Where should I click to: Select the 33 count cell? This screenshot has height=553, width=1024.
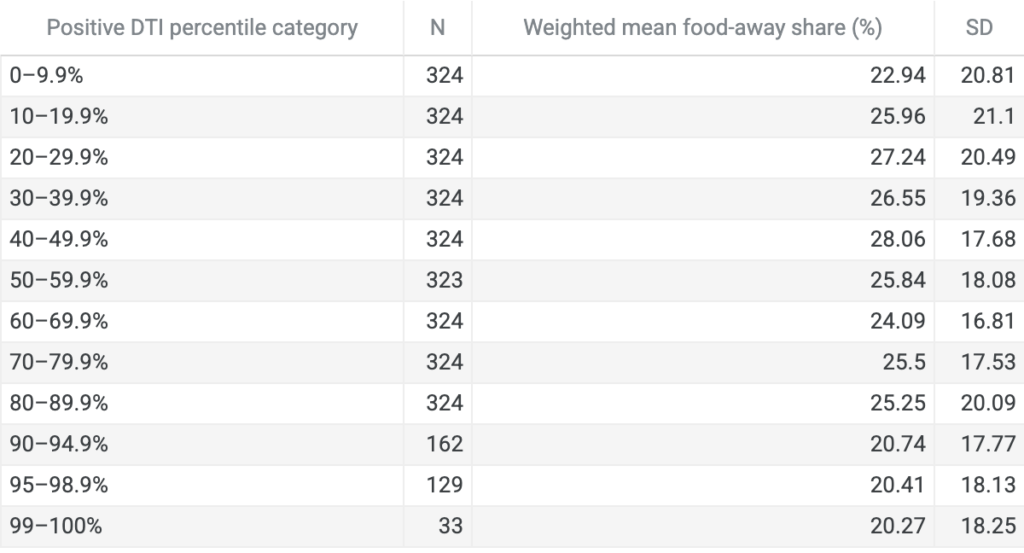pos(451,526)
